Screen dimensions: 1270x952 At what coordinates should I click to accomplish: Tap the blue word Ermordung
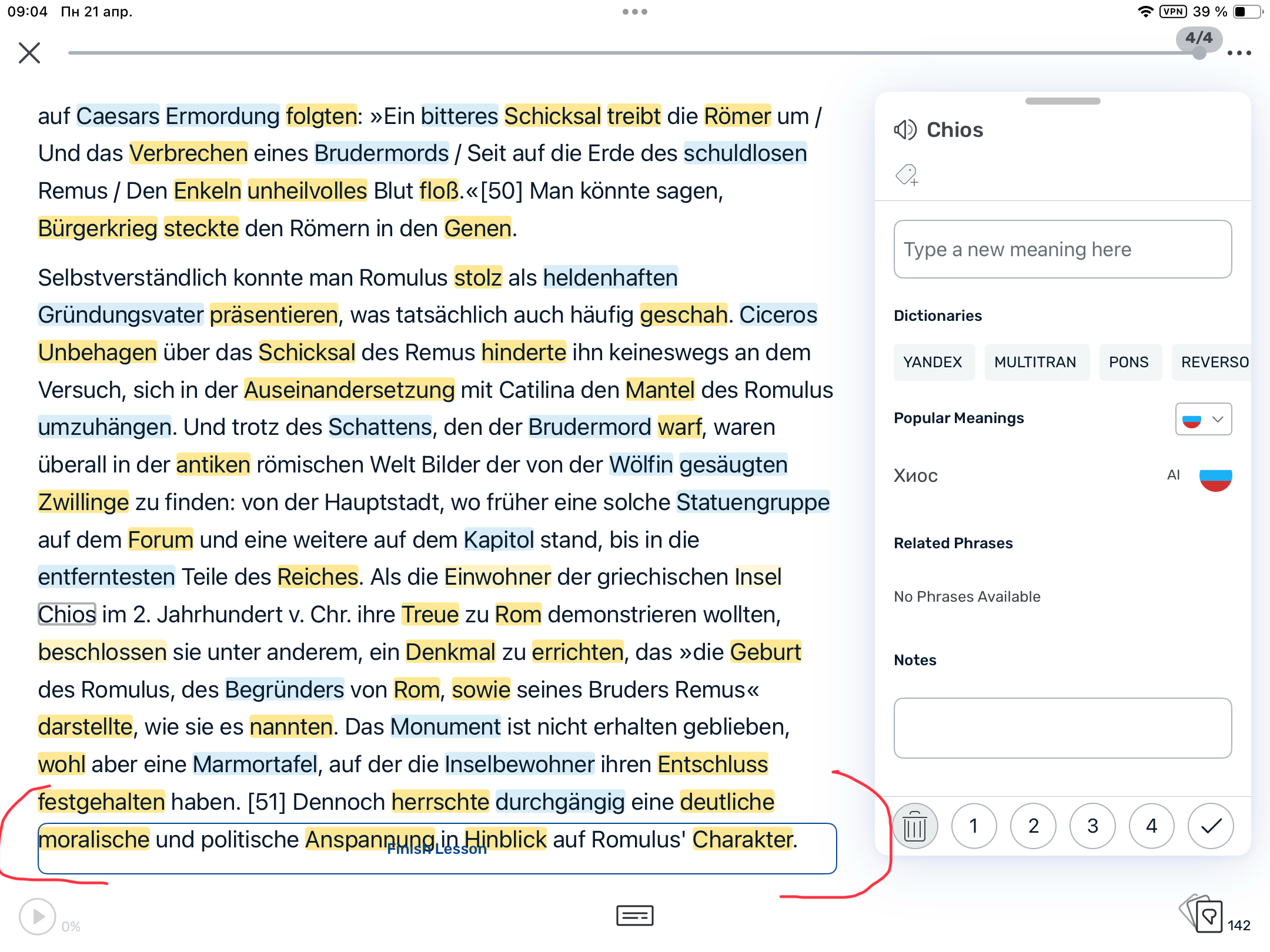click(222, 116)
